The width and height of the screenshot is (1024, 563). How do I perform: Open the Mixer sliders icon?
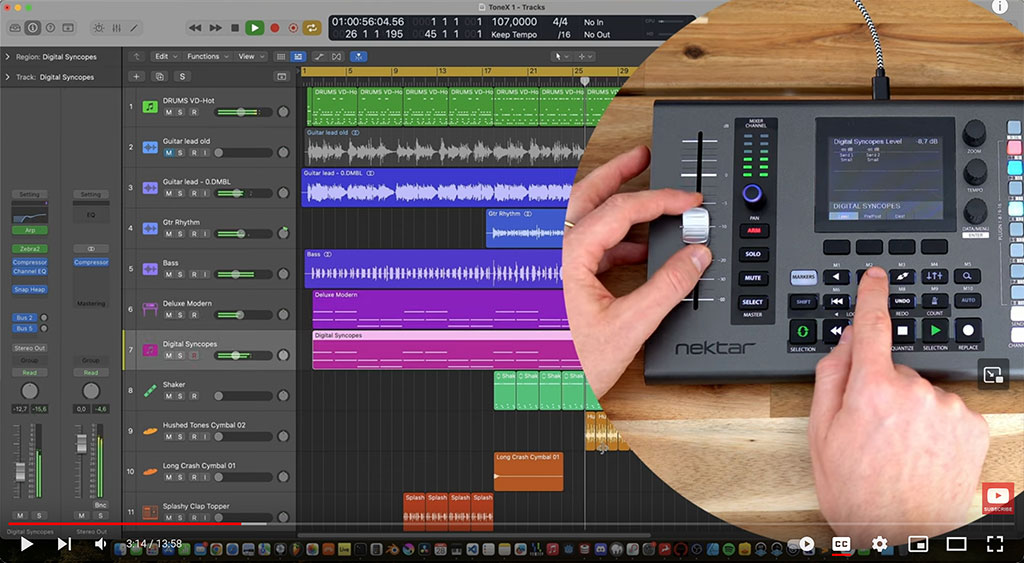116,28
